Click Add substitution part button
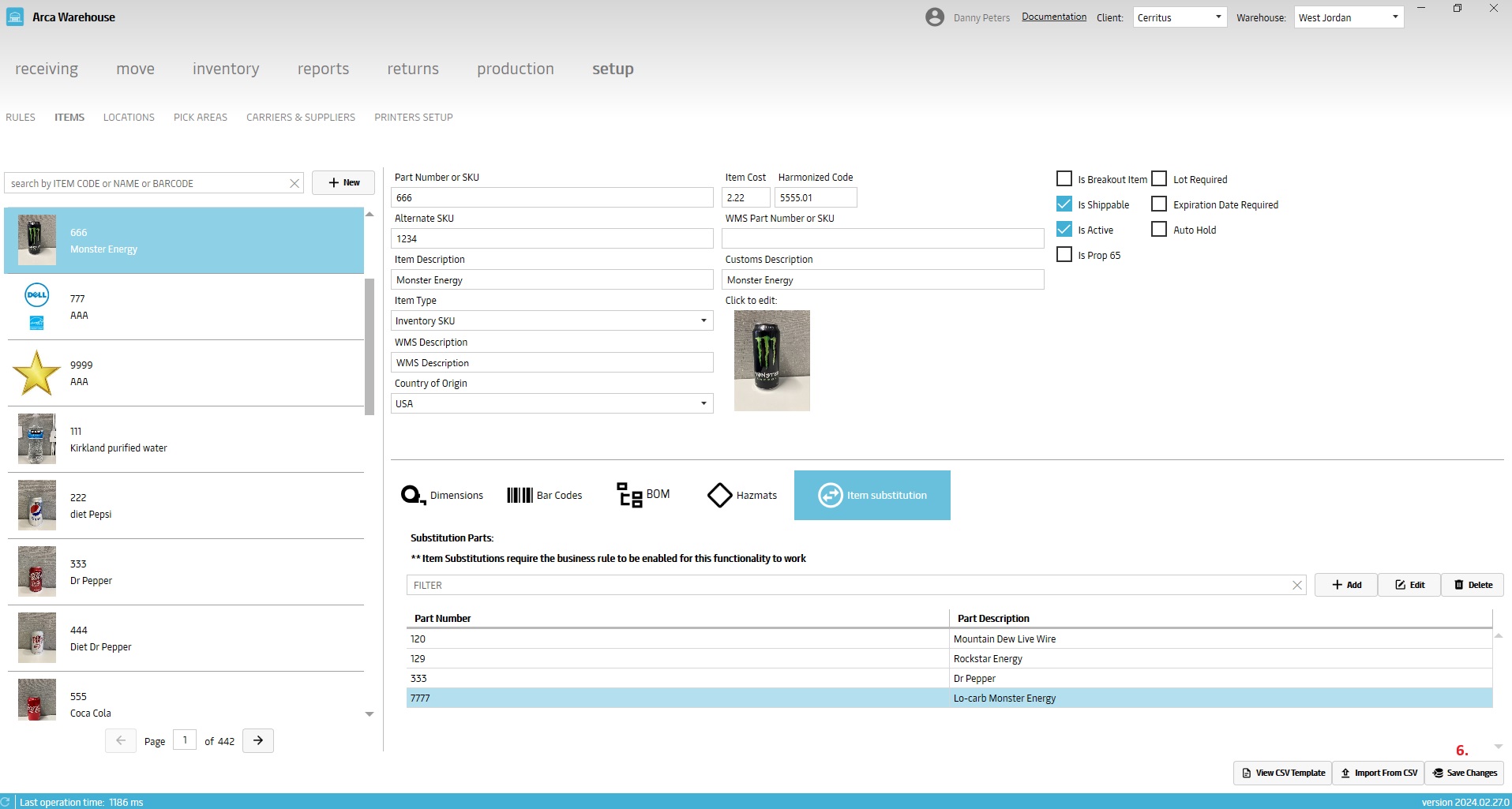This screenshot has width=1512, height=809. click(1346, 585)
